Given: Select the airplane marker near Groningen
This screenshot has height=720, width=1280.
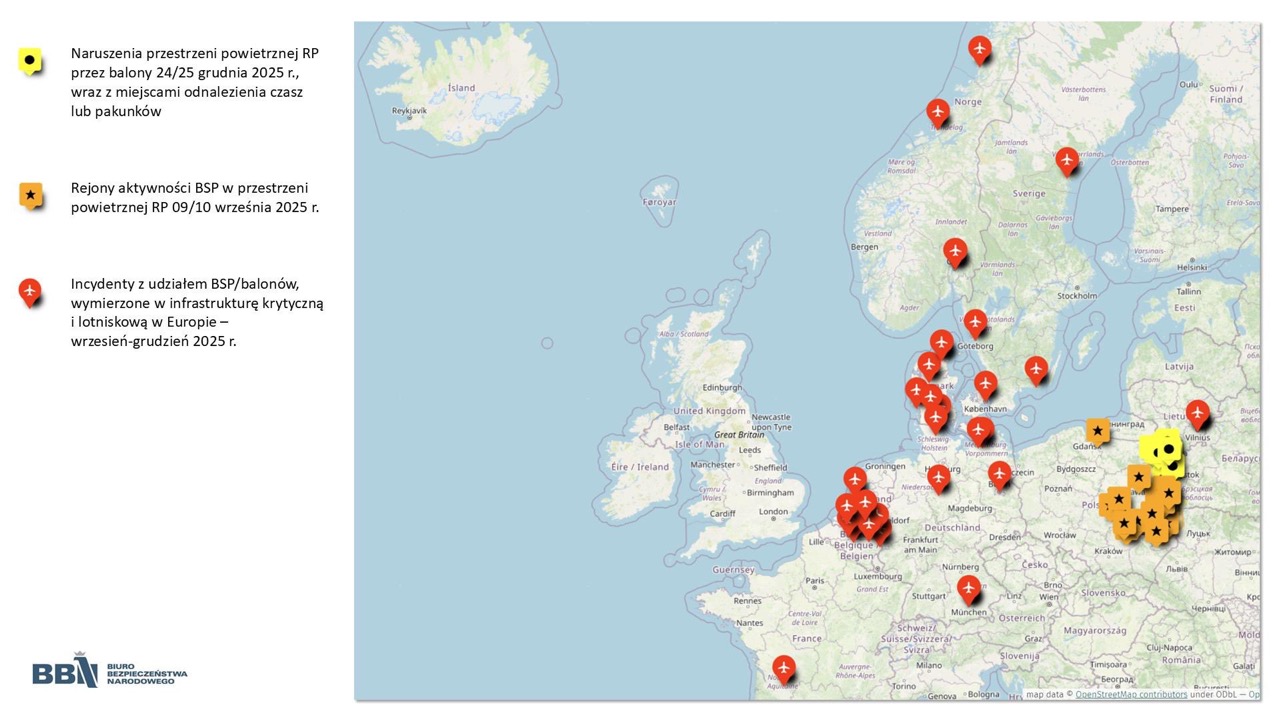Looking at the screenshot, I should [x=855, y=479].
